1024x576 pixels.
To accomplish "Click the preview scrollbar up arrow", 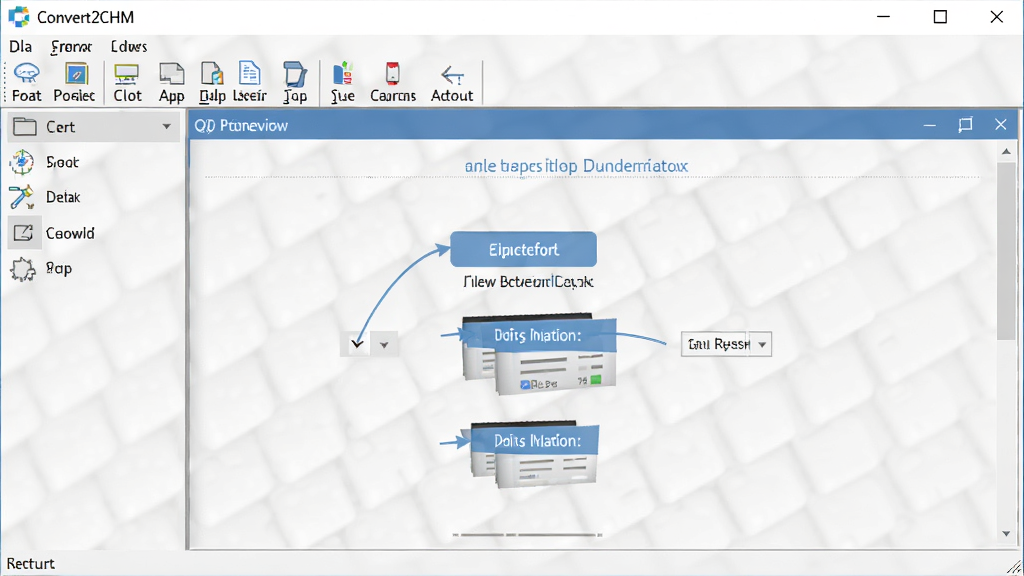I will point(1006,152).
